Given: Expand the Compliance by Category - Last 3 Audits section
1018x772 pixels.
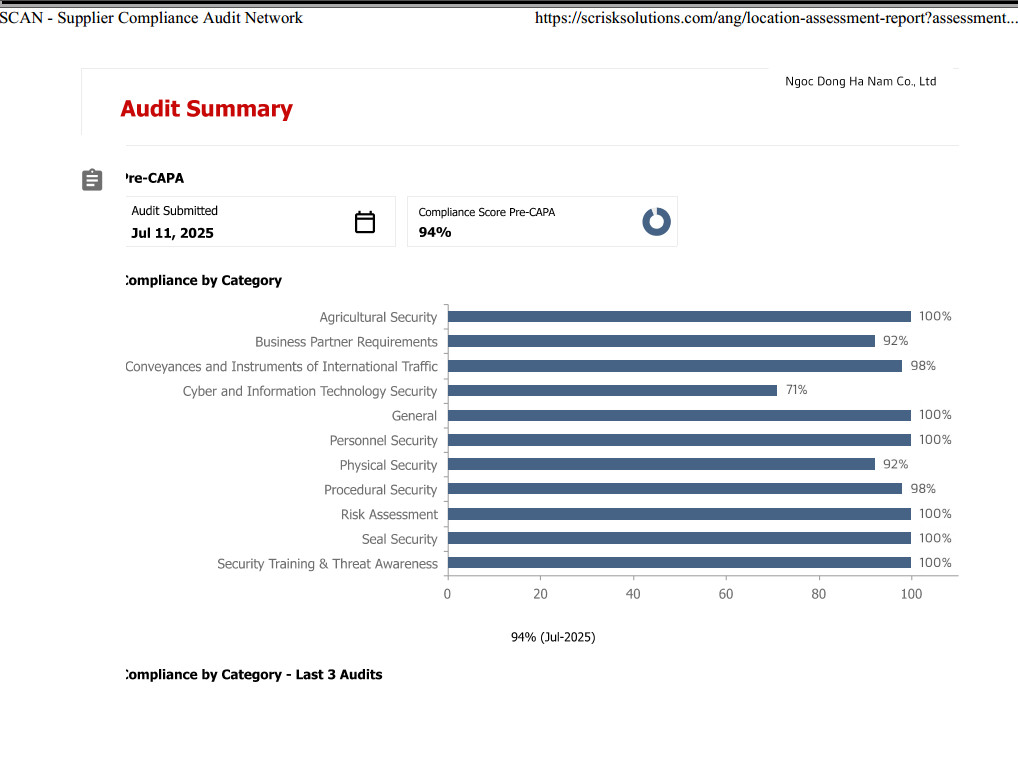Looking at the screenshot, I should (251, 674).
